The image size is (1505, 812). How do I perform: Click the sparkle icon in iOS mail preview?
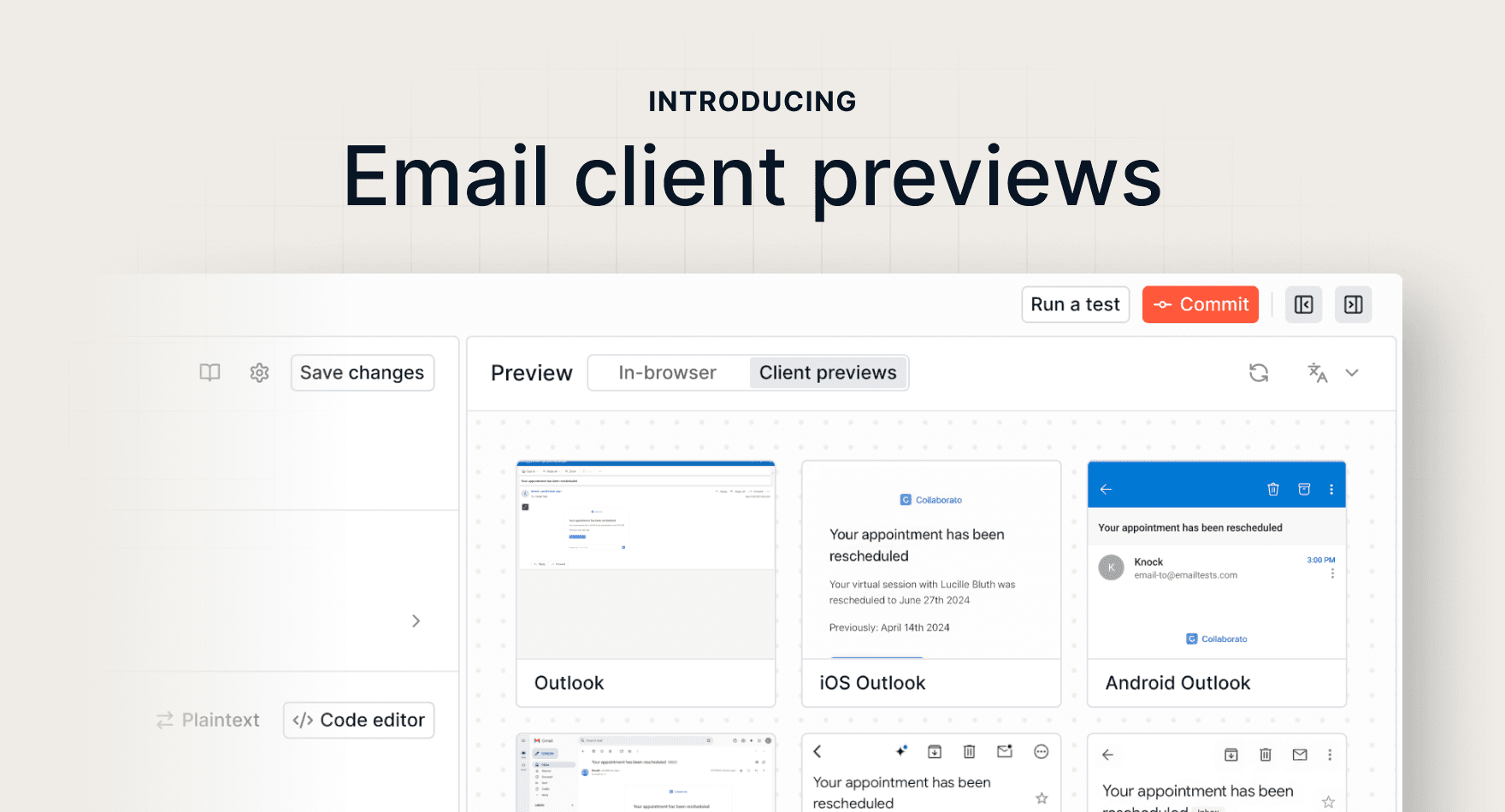pyautogui.click(x=900, y=751)
